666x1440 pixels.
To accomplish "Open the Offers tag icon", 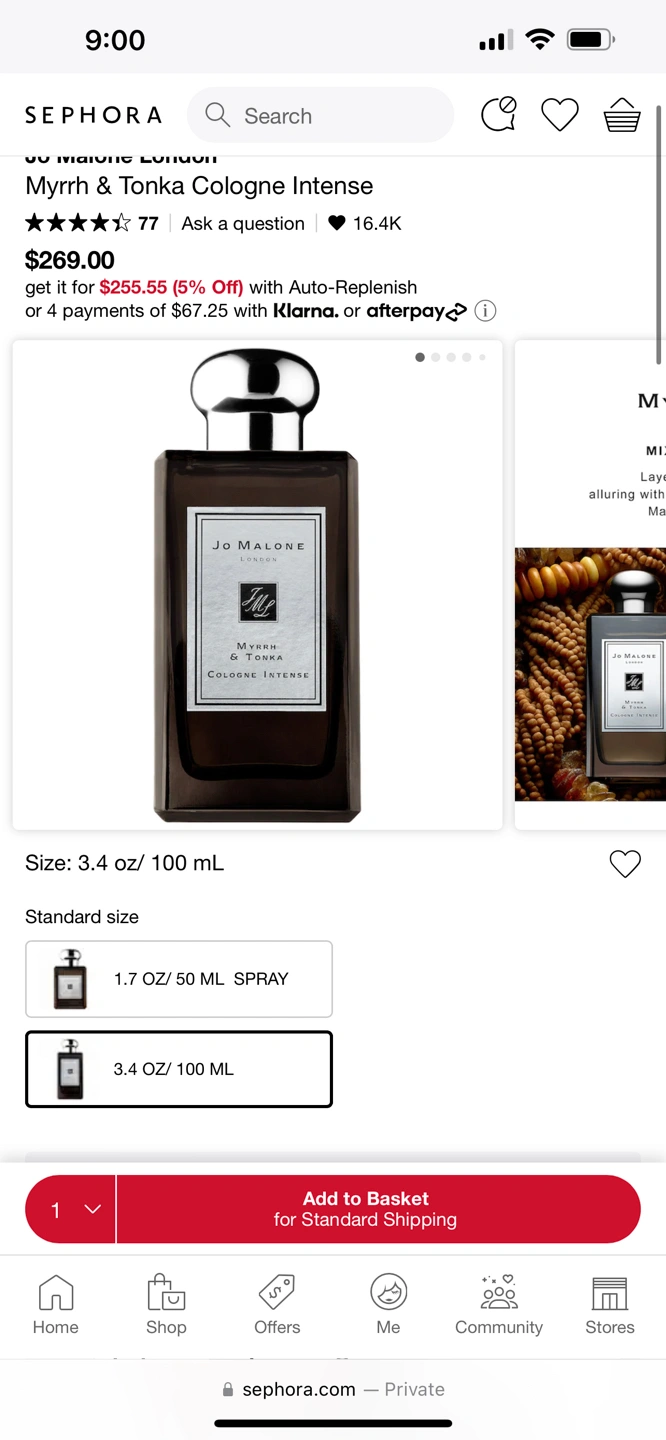I will point(277,1305).
